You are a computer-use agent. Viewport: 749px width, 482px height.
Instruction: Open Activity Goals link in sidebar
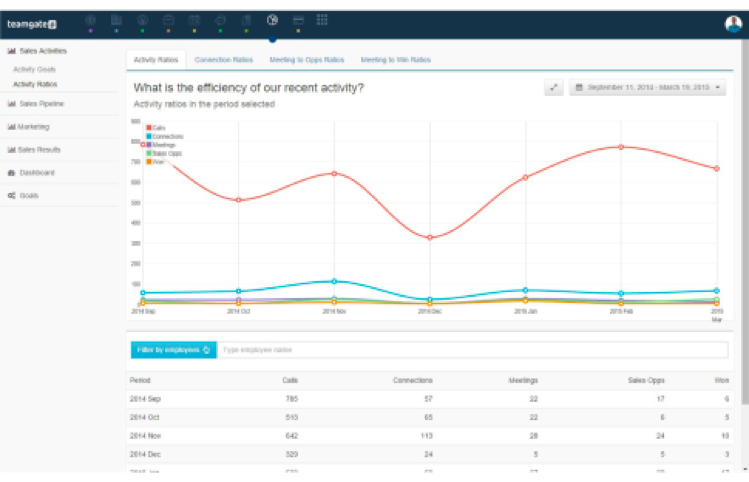click(33, 69)
